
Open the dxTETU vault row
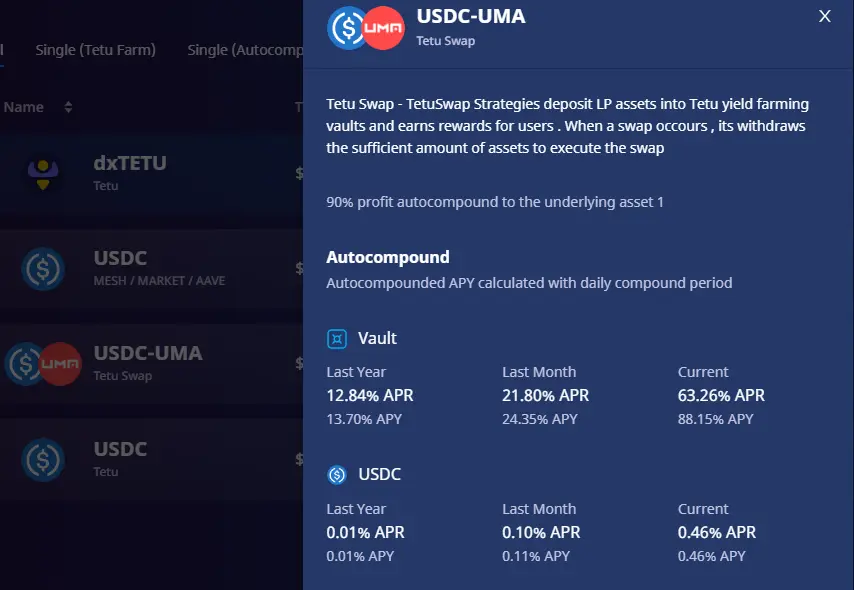[151, 174]
